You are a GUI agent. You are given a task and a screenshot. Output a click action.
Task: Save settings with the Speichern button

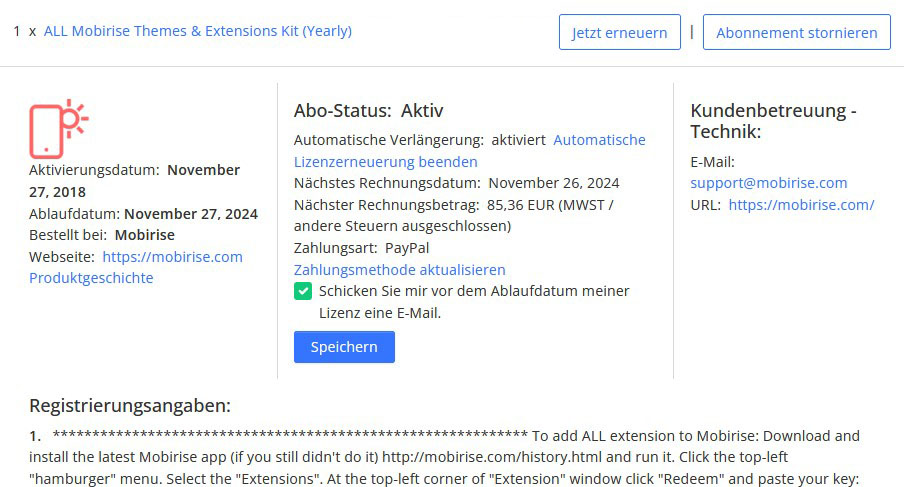point(344,347)
